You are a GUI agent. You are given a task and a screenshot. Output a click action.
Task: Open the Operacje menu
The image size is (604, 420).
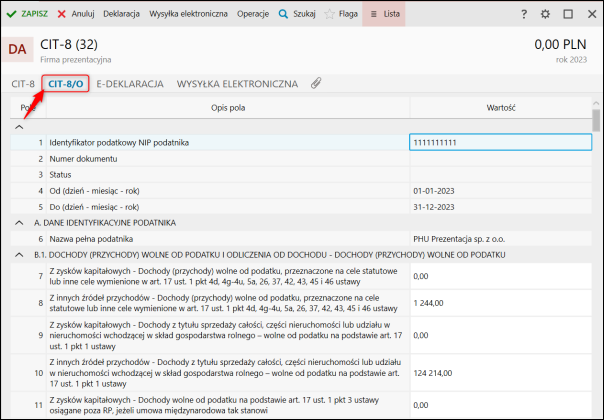pos(253,14)
